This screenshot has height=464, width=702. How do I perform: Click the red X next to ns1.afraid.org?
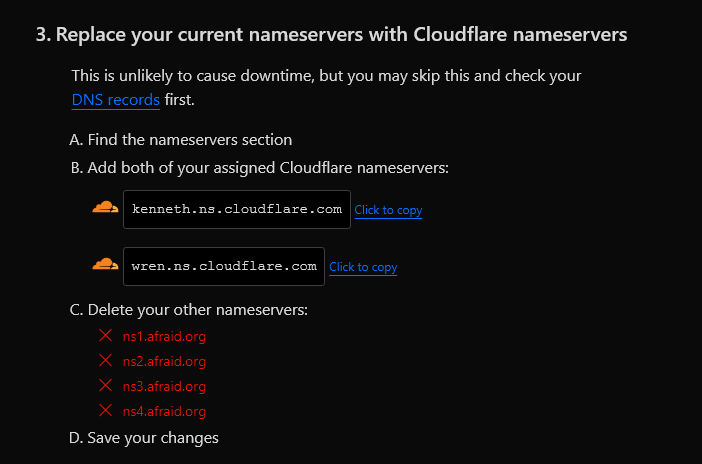pos(106,335)
